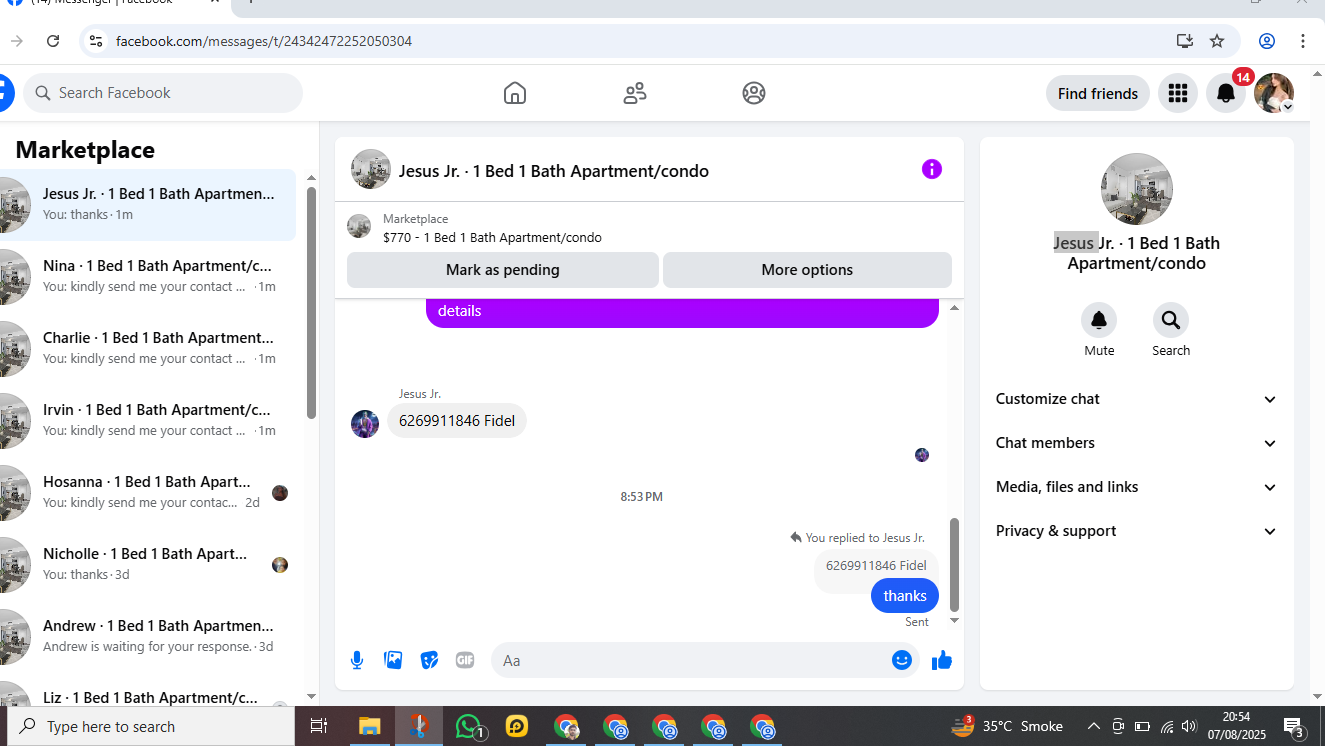Click the purple conversation information icon
Screen dimensions: 1325x746
932,169
